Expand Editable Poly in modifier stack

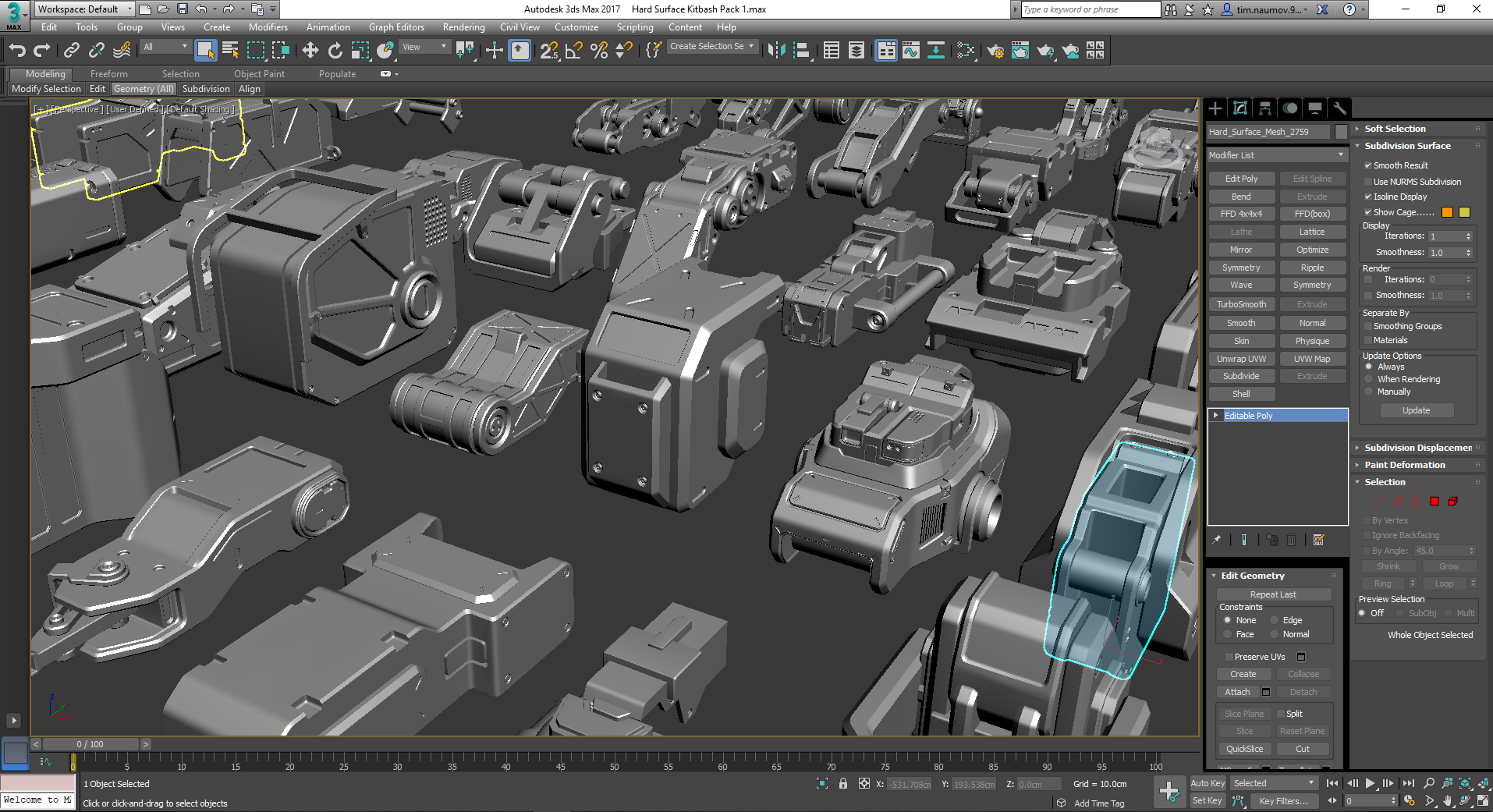1216,416
